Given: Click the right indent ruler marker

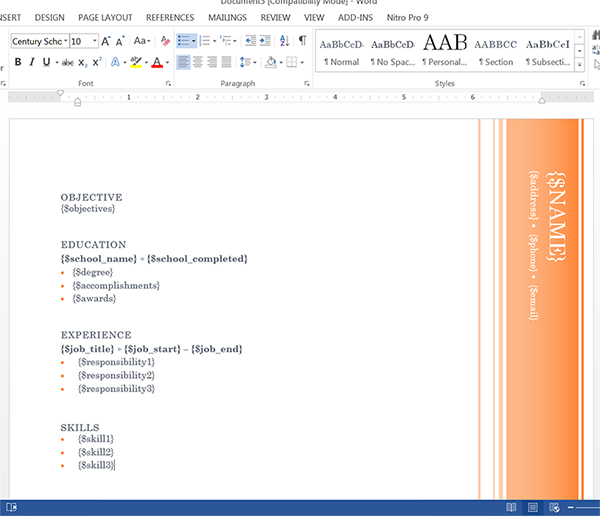Looking at the screenshot, I should pyautogui.click(x=541, y=101).
